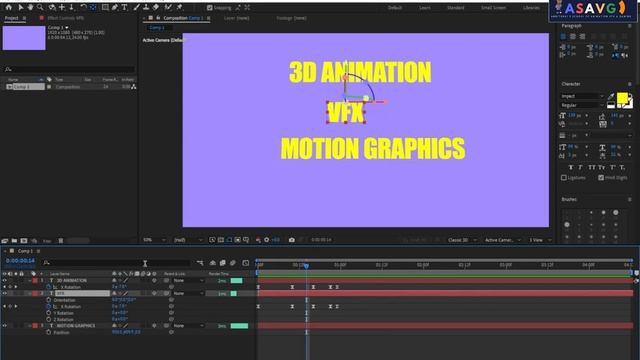The width and height of the screenshot is (640, 360).
Task: Toggle the Ligatures checkbox
Action: click(x=564, y=178)
